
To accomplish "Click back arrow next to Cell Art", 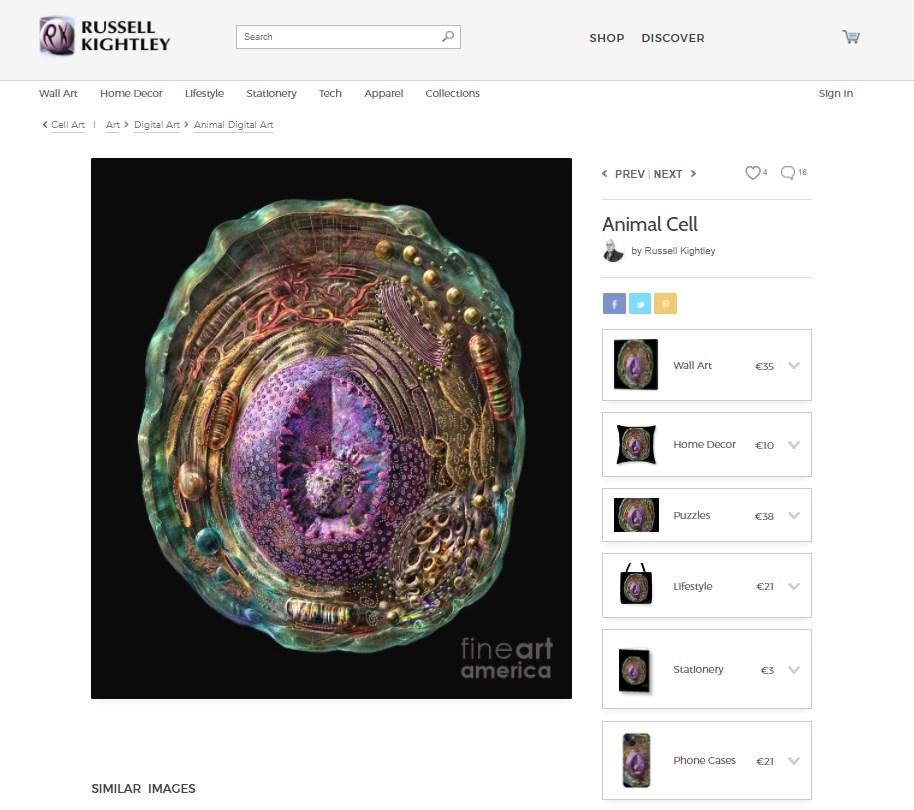I will [45, 124].
